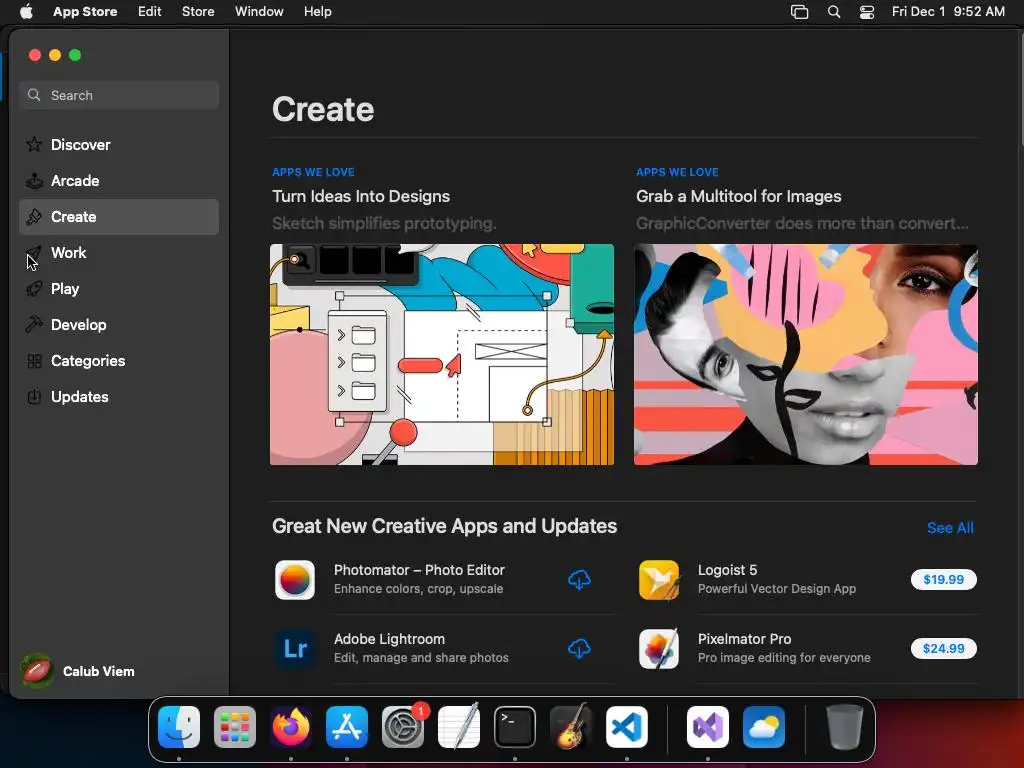Open the Pixelmator Pro app icon

pyautogui.click(x=659, y=648)
